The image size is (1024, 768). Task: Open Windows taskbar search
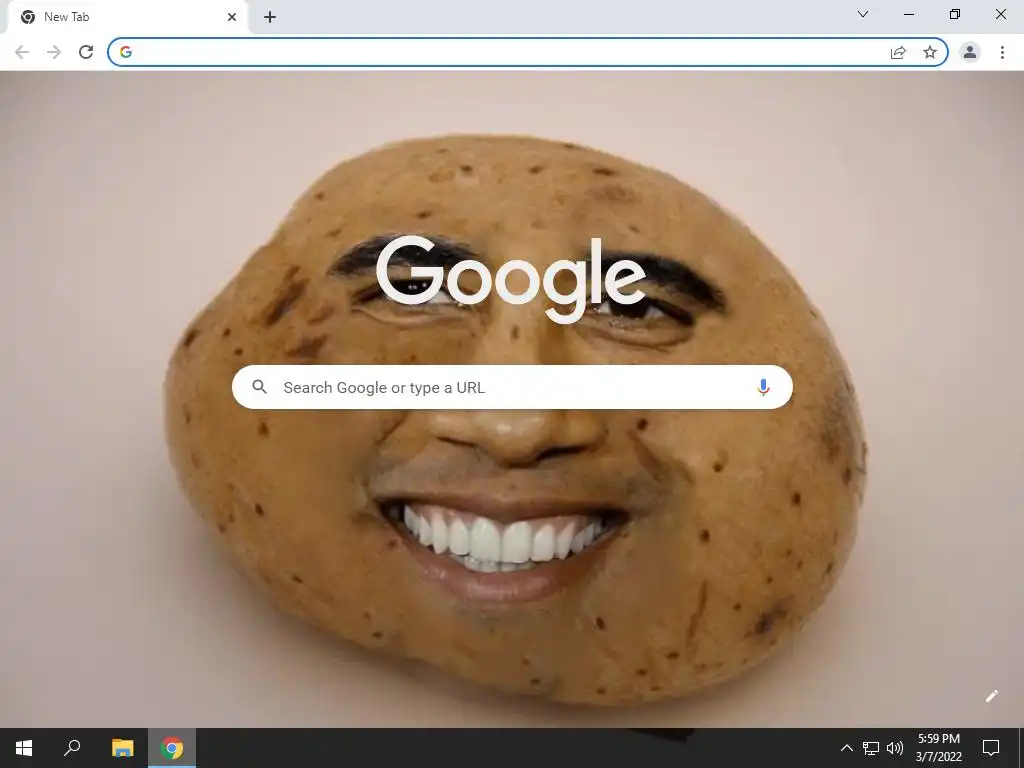click(x=72, y=747)
